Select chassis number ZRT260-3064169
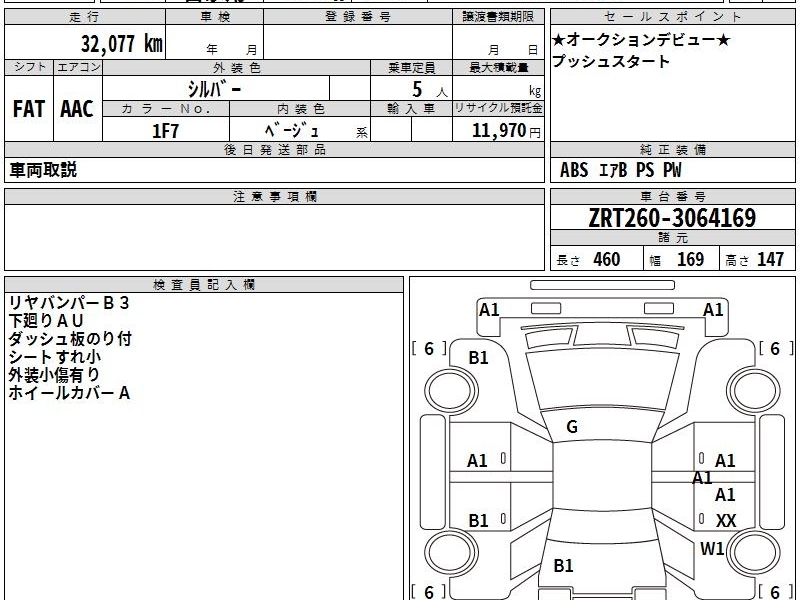This screenshot has height=600, width=800. tap(672, 218)
